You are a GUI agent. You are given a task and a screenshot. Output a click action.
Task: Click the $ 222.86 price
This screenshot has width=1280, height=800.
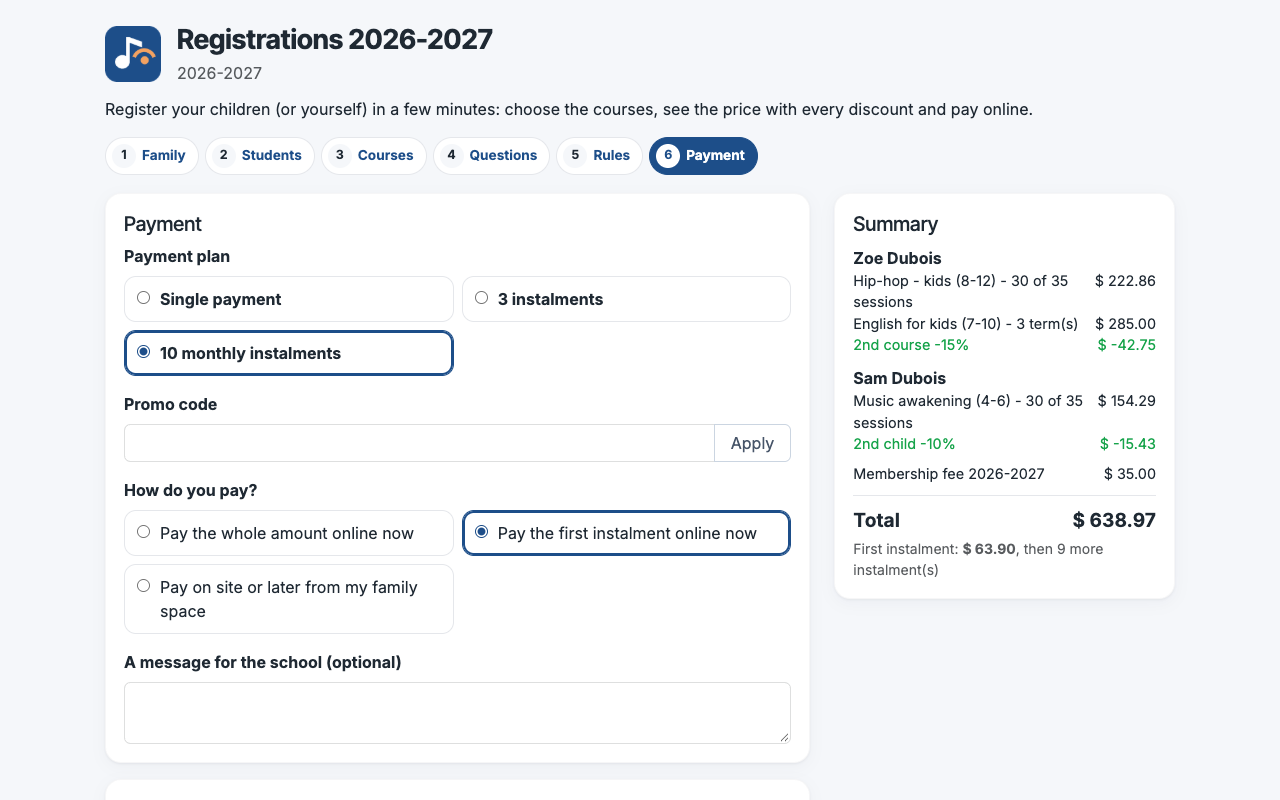tap(1125, 281)
